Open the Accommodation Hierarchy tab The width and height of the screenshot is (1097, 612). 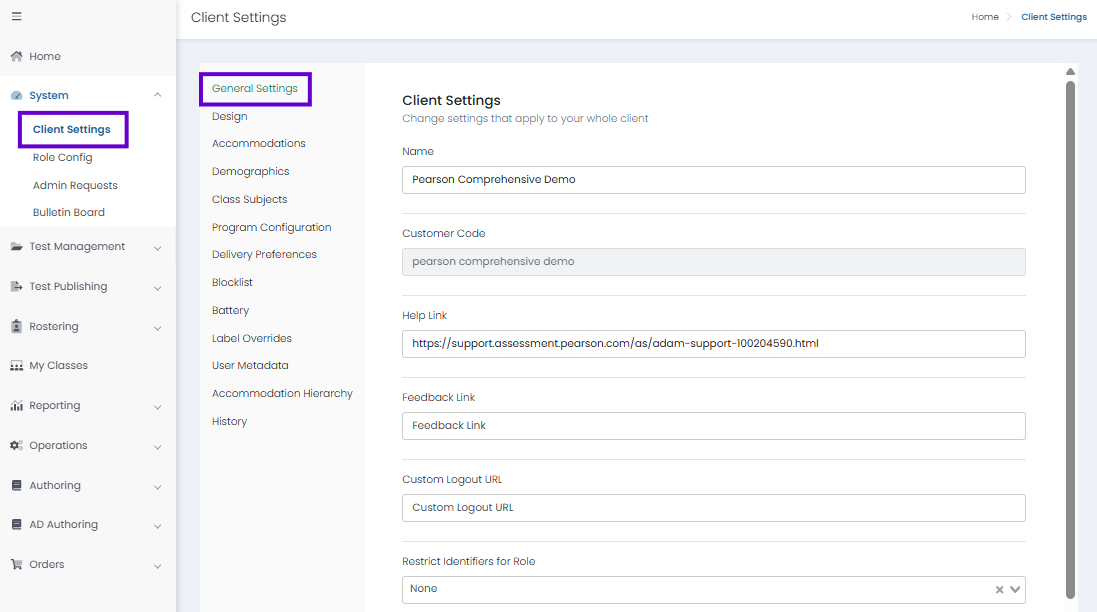[282, 394]
